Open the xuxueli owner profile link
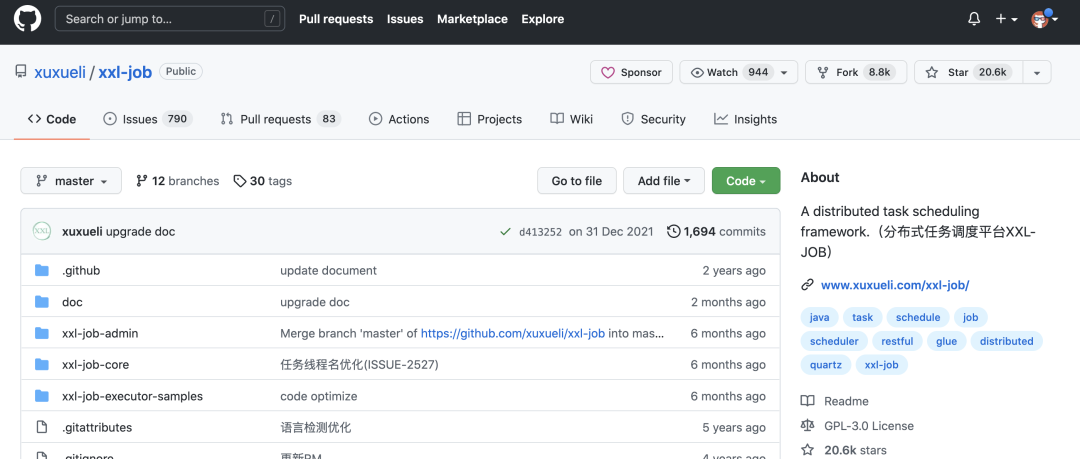The height and width of the screenshot is (459, 1080). pos(60,72)
